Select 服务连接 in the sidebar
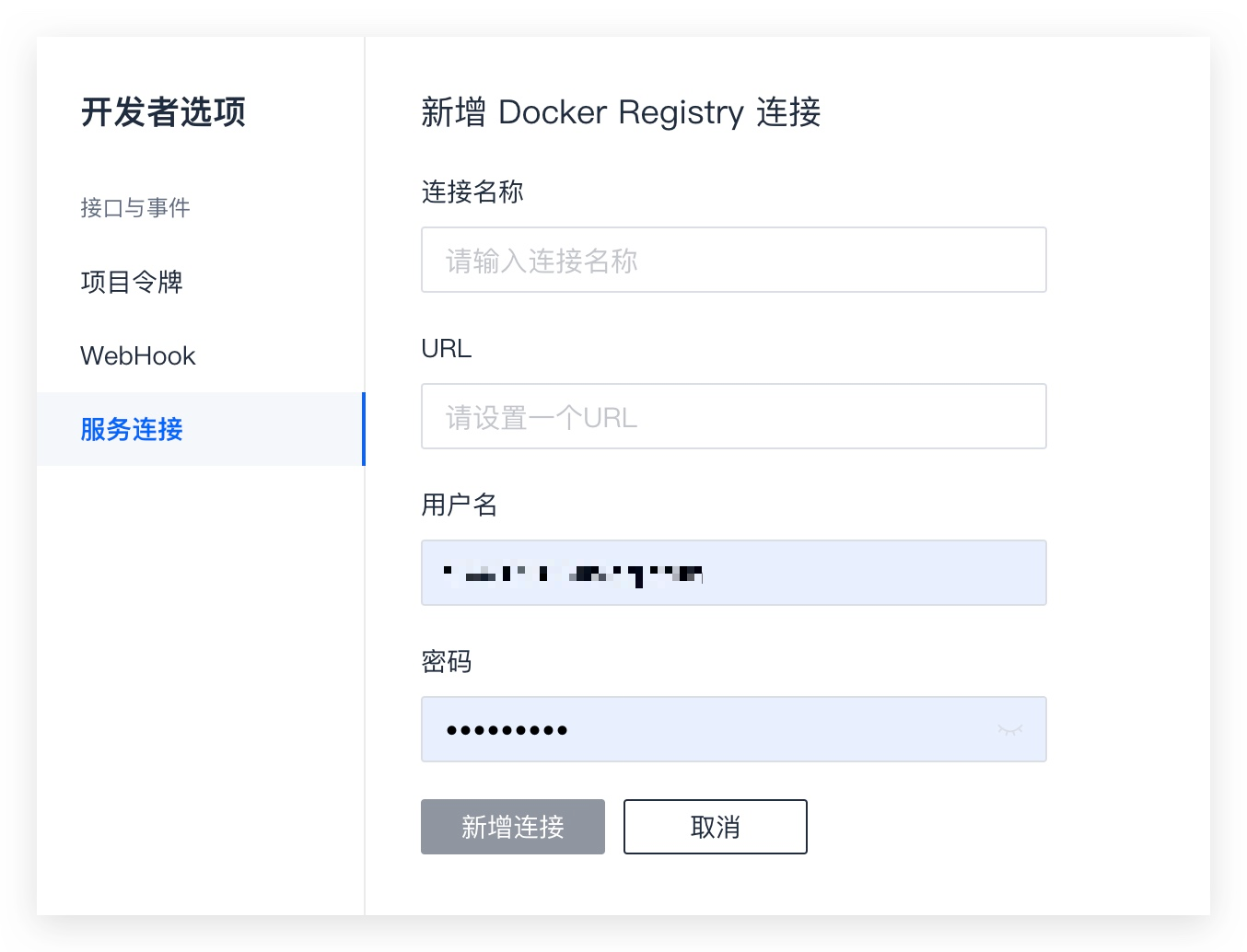This screenshot has height=952, width=1247. pos(131,429)
